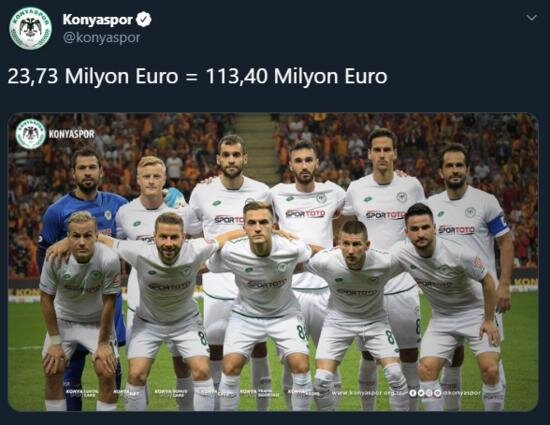The height and width of the screenshot is (425, 550).
Task: Click the @konyaspor text in photo footer
Action: pos(462,393)
